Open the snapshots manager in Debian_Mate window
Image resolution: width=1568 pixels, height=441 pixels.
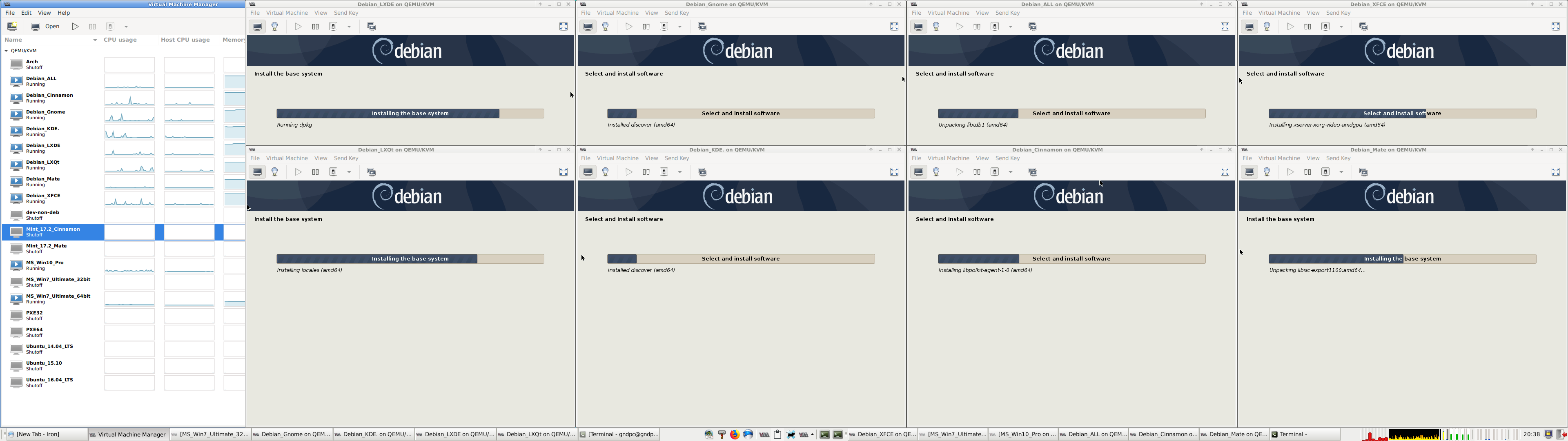point(1363,172)
